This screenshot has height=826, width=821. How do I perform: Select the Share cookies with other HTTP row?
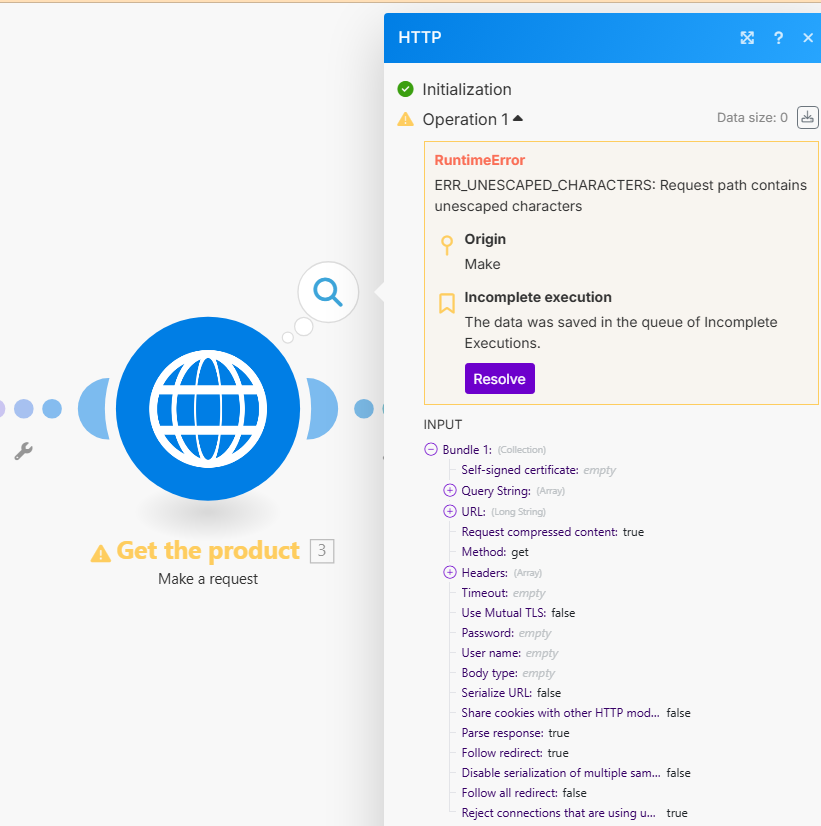576,713
